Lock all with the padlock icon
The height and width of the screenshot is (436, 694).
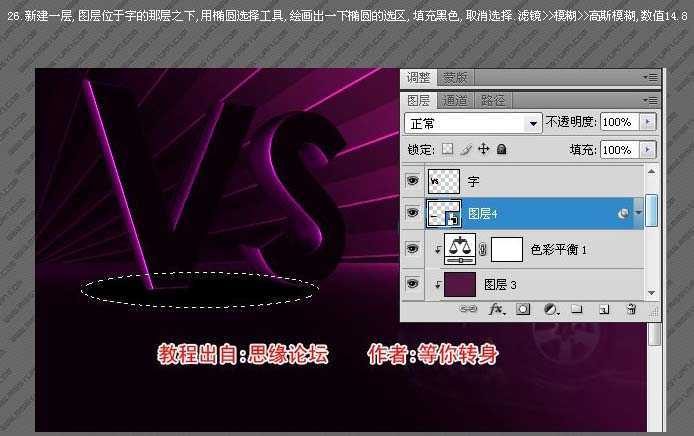click(501, 149)
